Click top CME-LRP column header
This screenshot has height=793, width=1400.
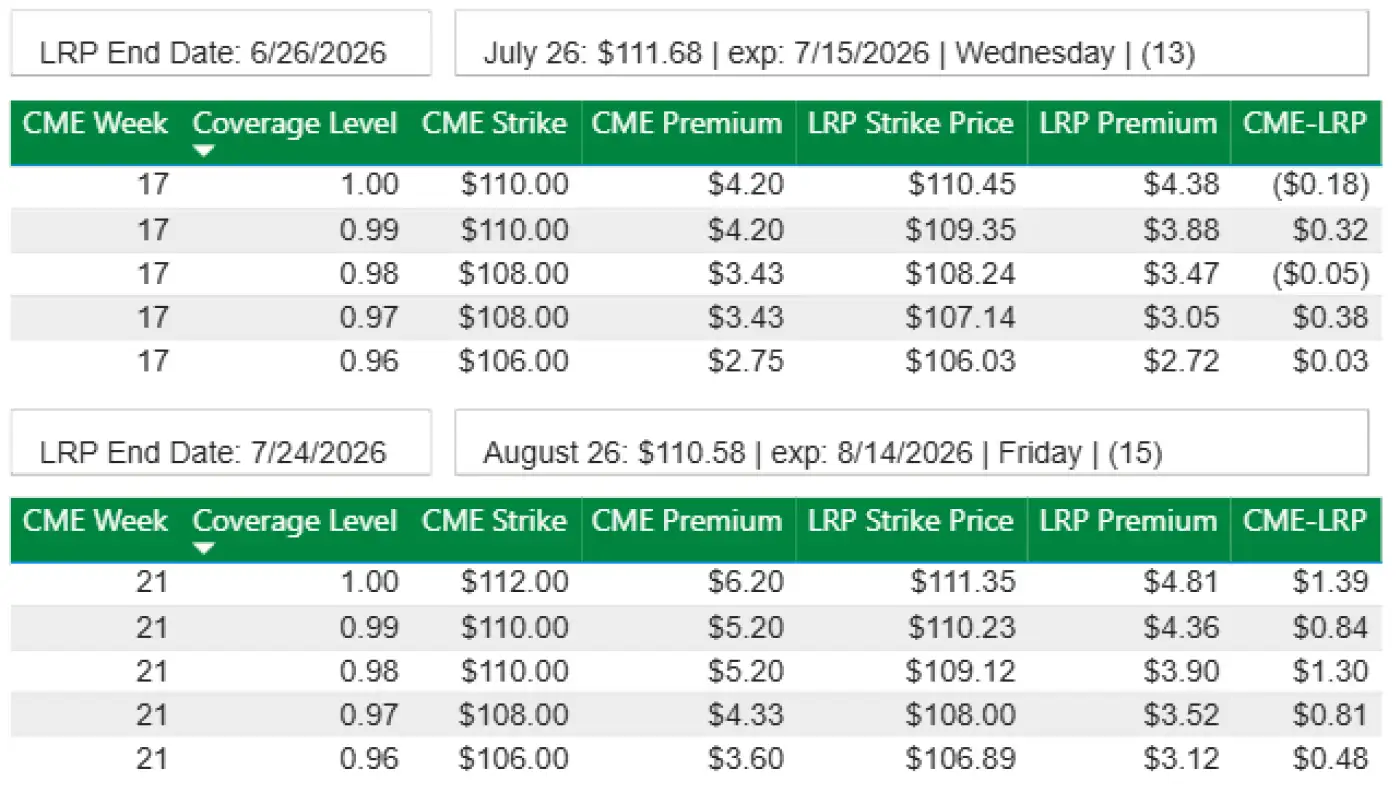(1304, 124)
